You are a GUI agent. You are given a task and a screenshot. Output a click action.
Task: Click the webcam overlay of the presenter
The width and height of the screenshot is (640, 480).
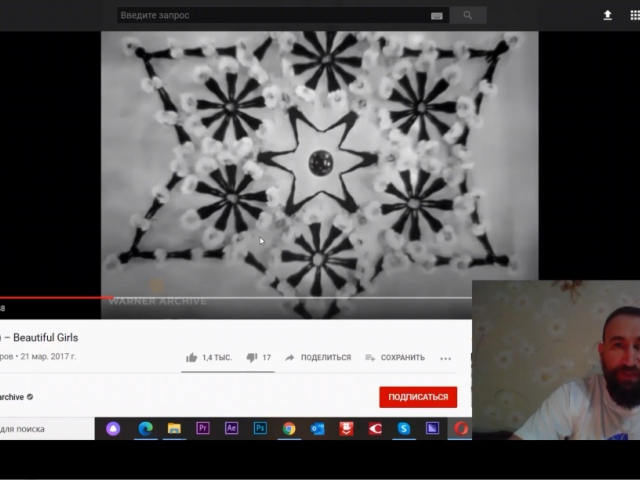556,360
